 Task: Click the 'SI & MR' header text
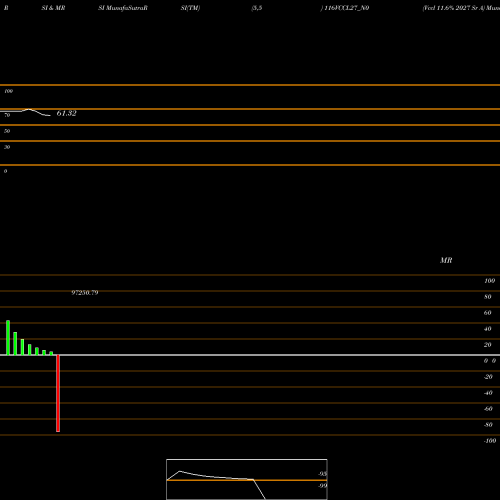click(53, 8)
